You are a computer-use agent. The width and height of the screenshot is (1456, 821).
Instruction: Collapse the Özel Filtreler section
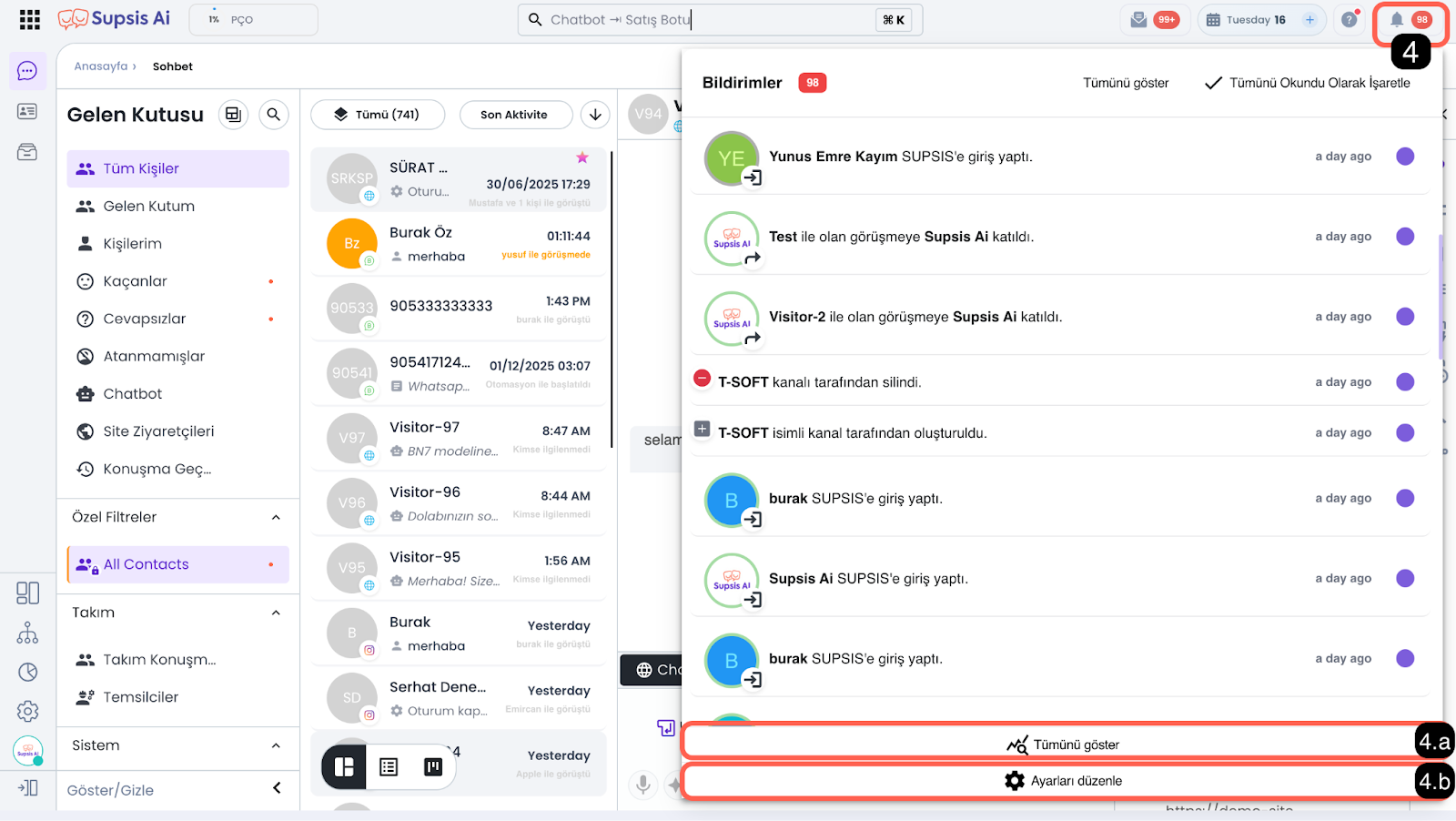pos(276,518)
